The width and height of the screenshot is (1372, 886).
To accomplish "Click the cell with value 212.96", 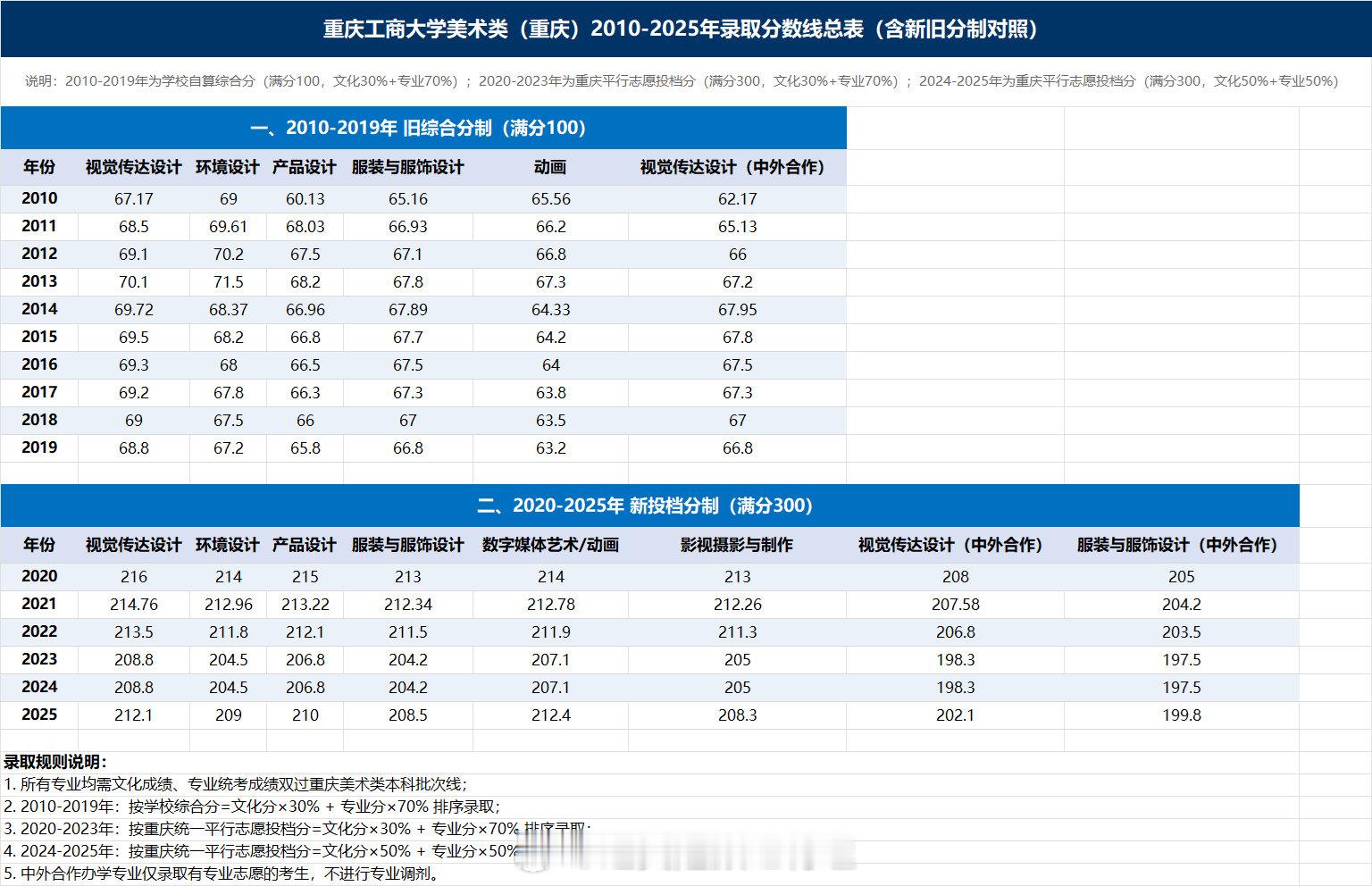I will point(229,605).
